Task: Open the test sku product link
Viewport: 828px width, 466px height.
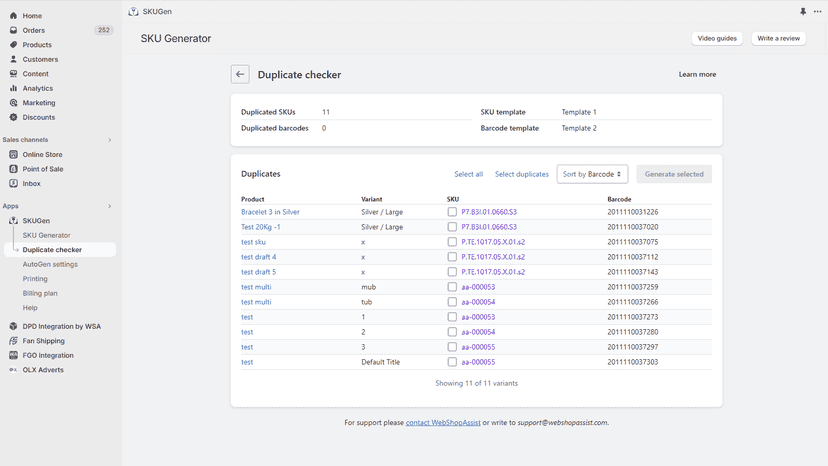Action: pos(253,242)
